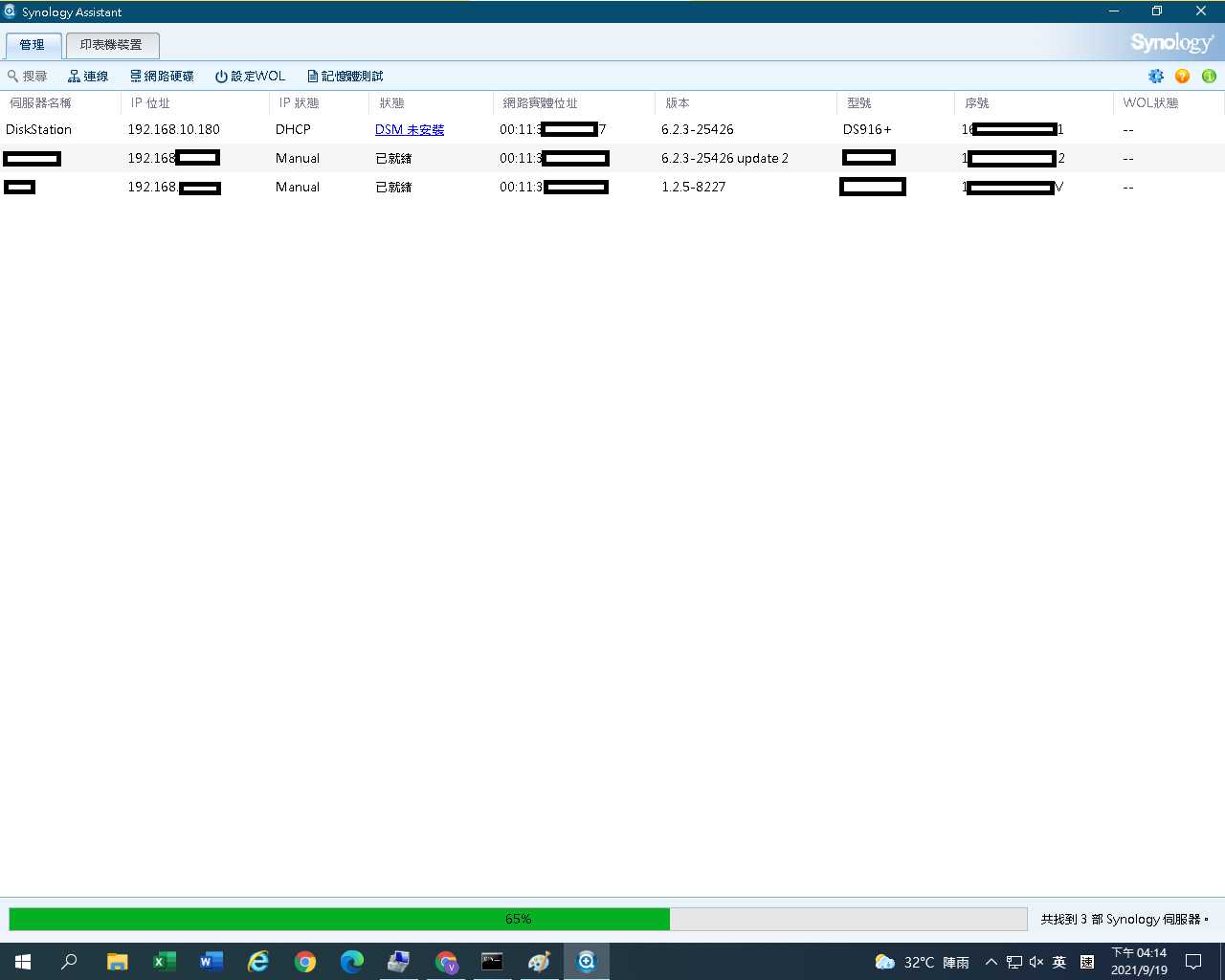Open weather widget showing 32°C
The width and height of the screenshot is (1225, 980).
pyautogui.click(x=922, y=962)
